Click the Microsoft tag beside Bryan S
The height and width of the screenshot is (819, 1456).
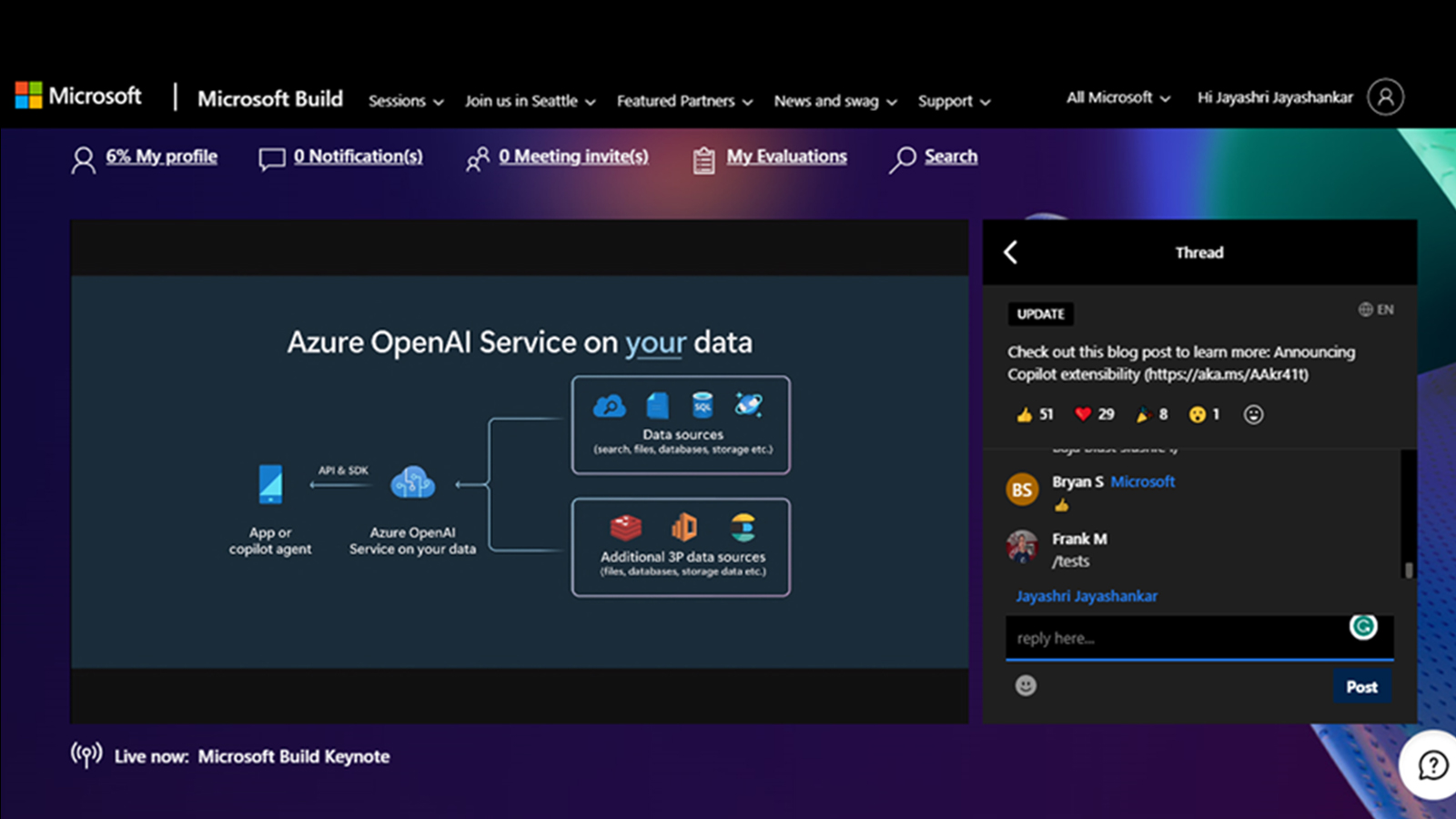[x=1142, y=481]
